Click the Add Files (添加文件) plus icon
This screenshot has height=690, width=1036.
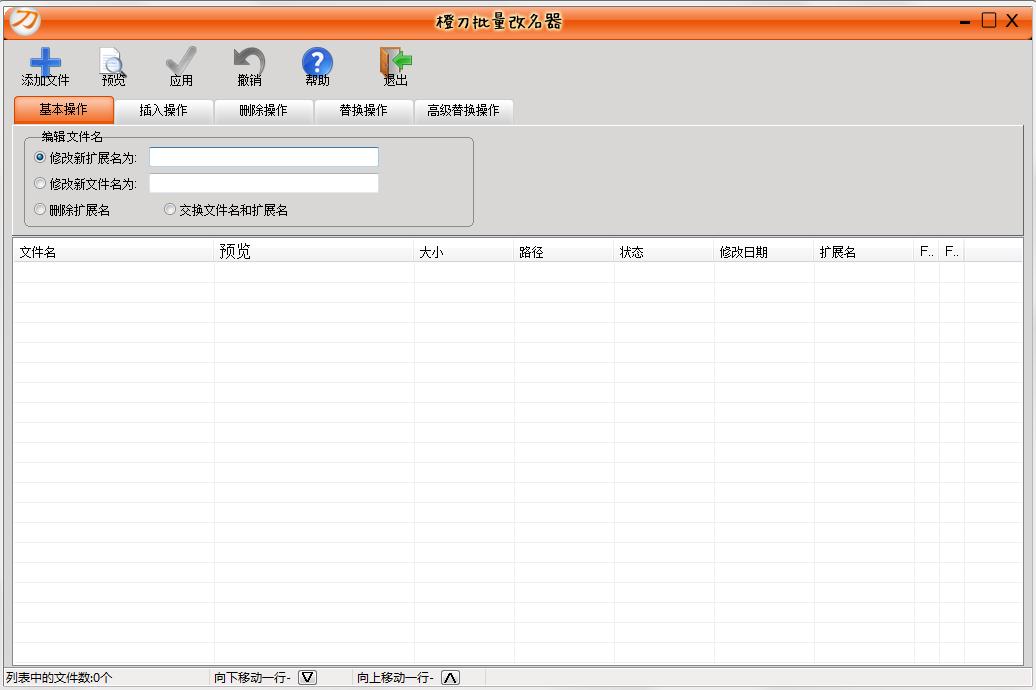(45, 62)
